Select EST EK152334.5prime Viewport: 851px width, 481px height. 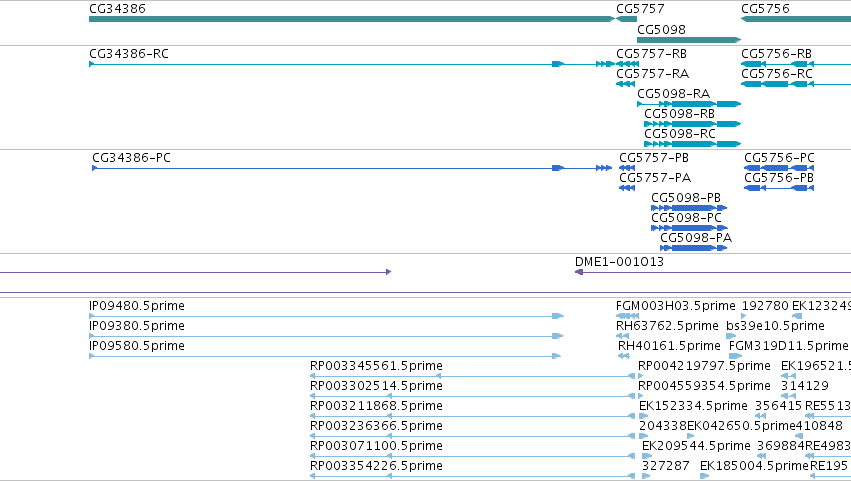(x=644, y=416)
